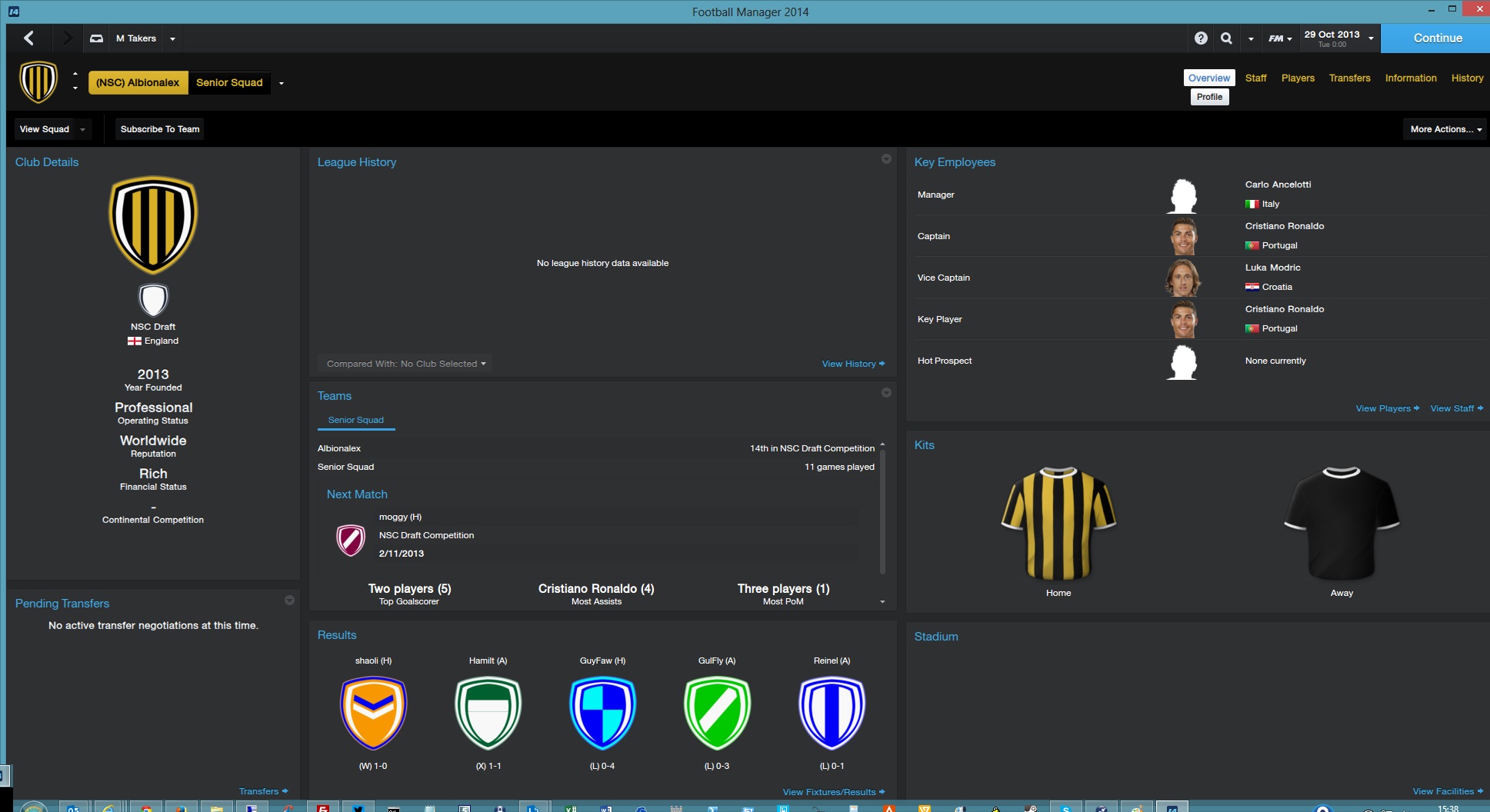Switch to the Players tab
This screenshot has width=1490, height=812.
[x=1298, y=78]
